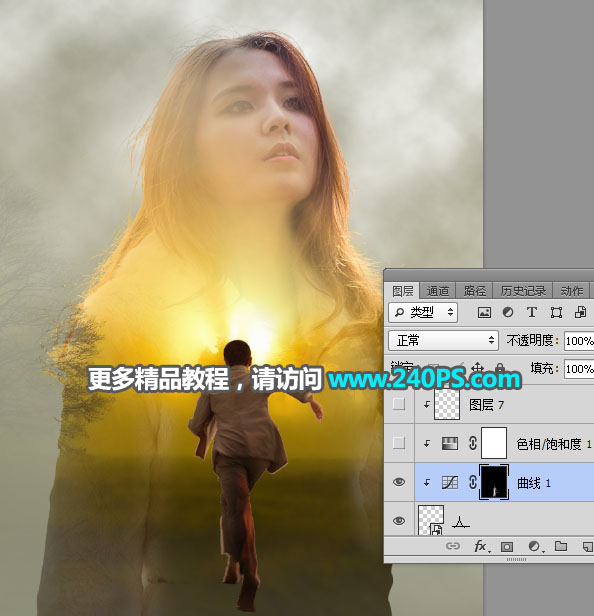Hide the 曲线 1 layer
594x616 pixels.
[399, 482]
